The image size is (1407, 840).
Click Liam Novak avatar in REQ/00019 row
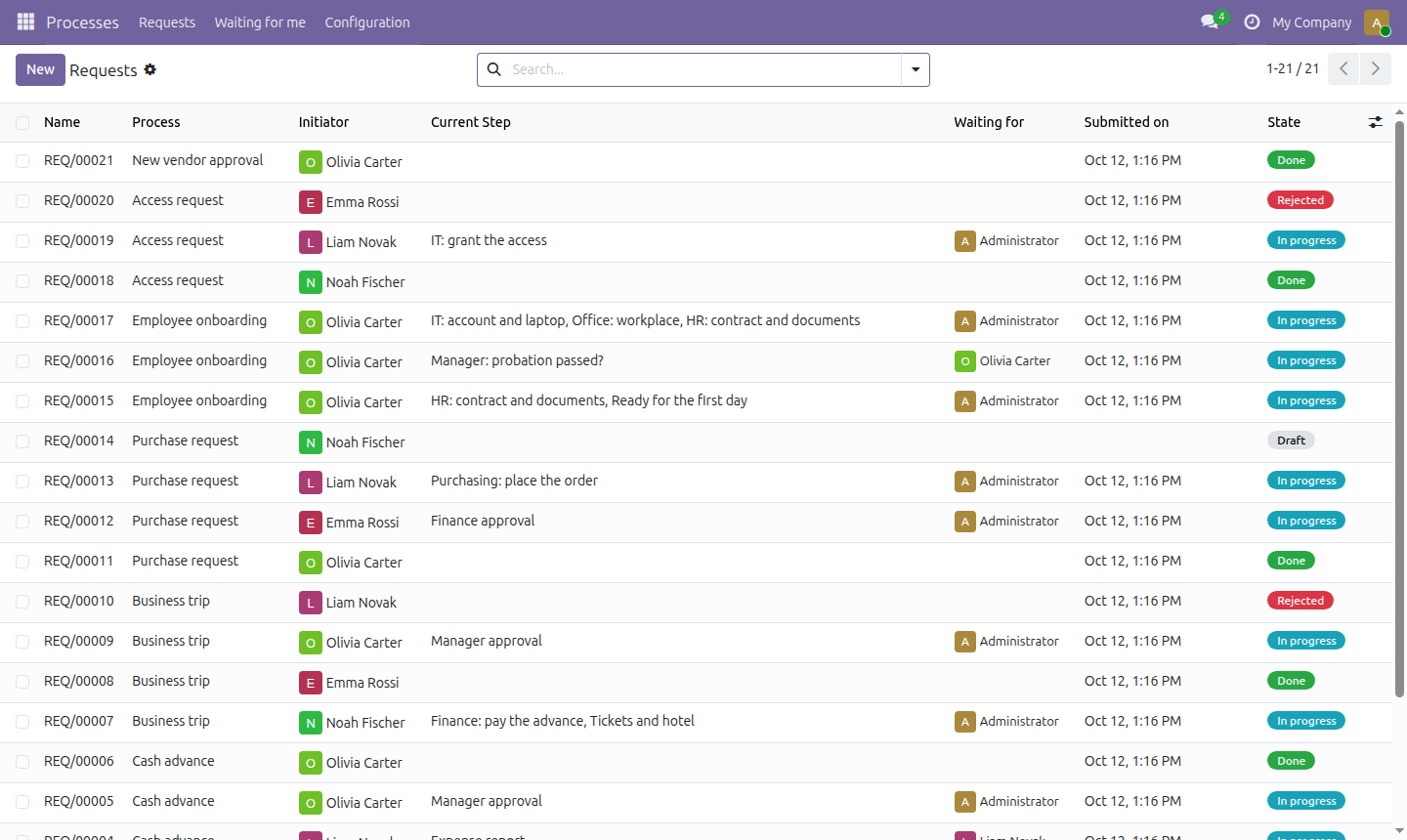[x=310, y=242]
